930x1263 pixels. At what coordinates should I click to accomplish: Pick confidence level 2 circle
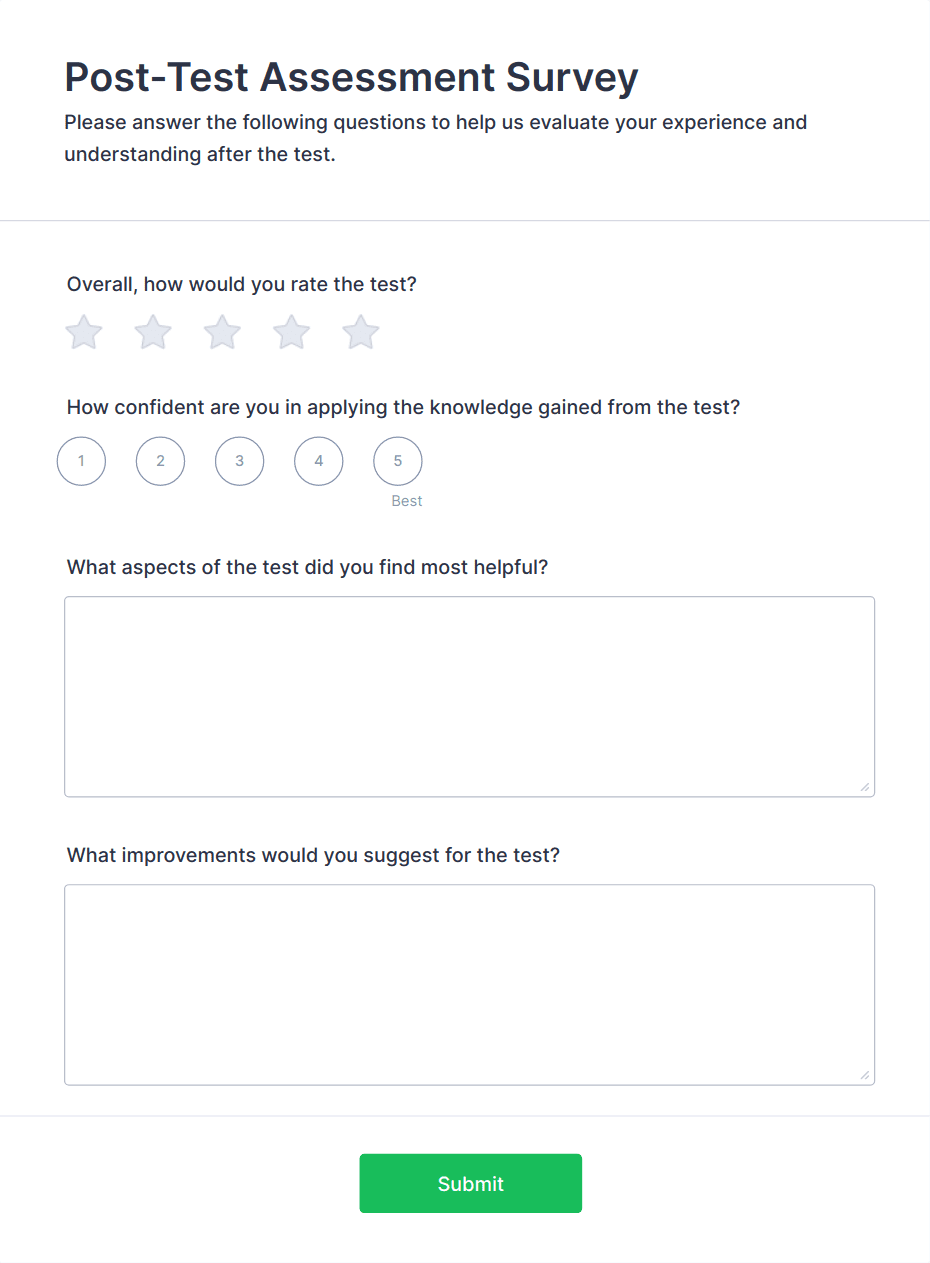(160, 461)
